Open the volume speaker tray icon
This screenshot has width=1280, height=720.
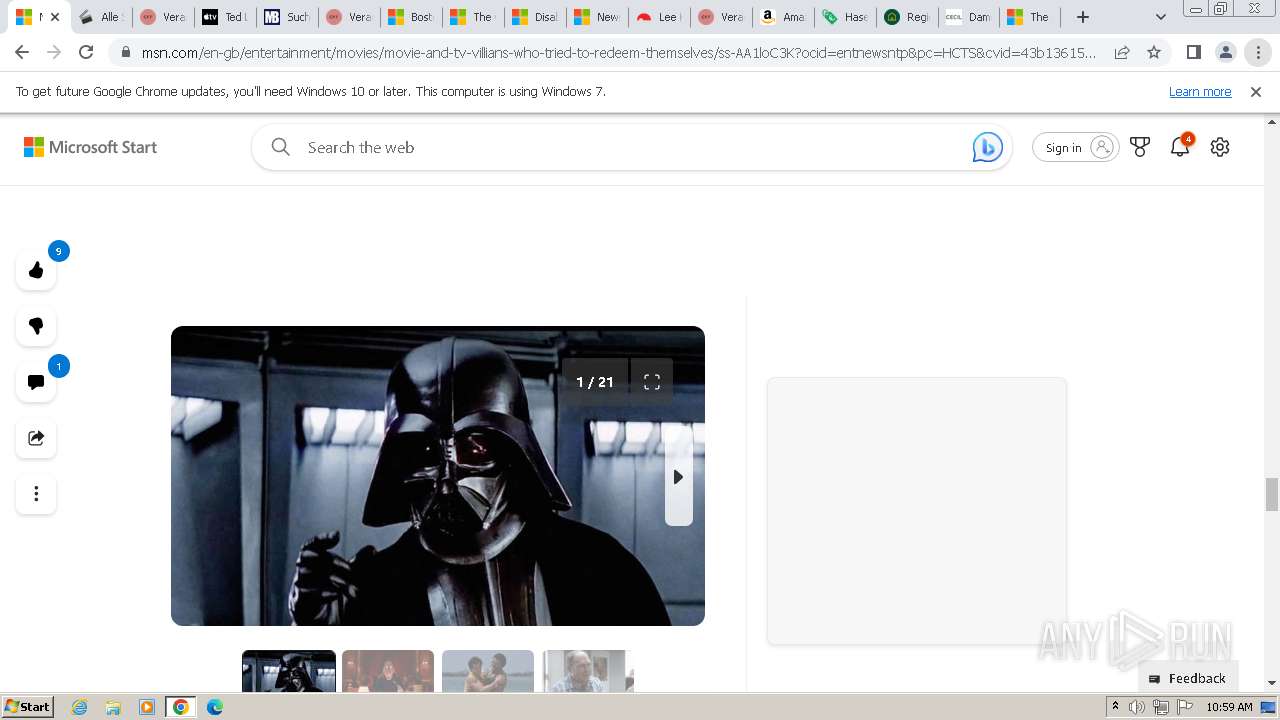pyautogui.click(x=1137, y=707)
